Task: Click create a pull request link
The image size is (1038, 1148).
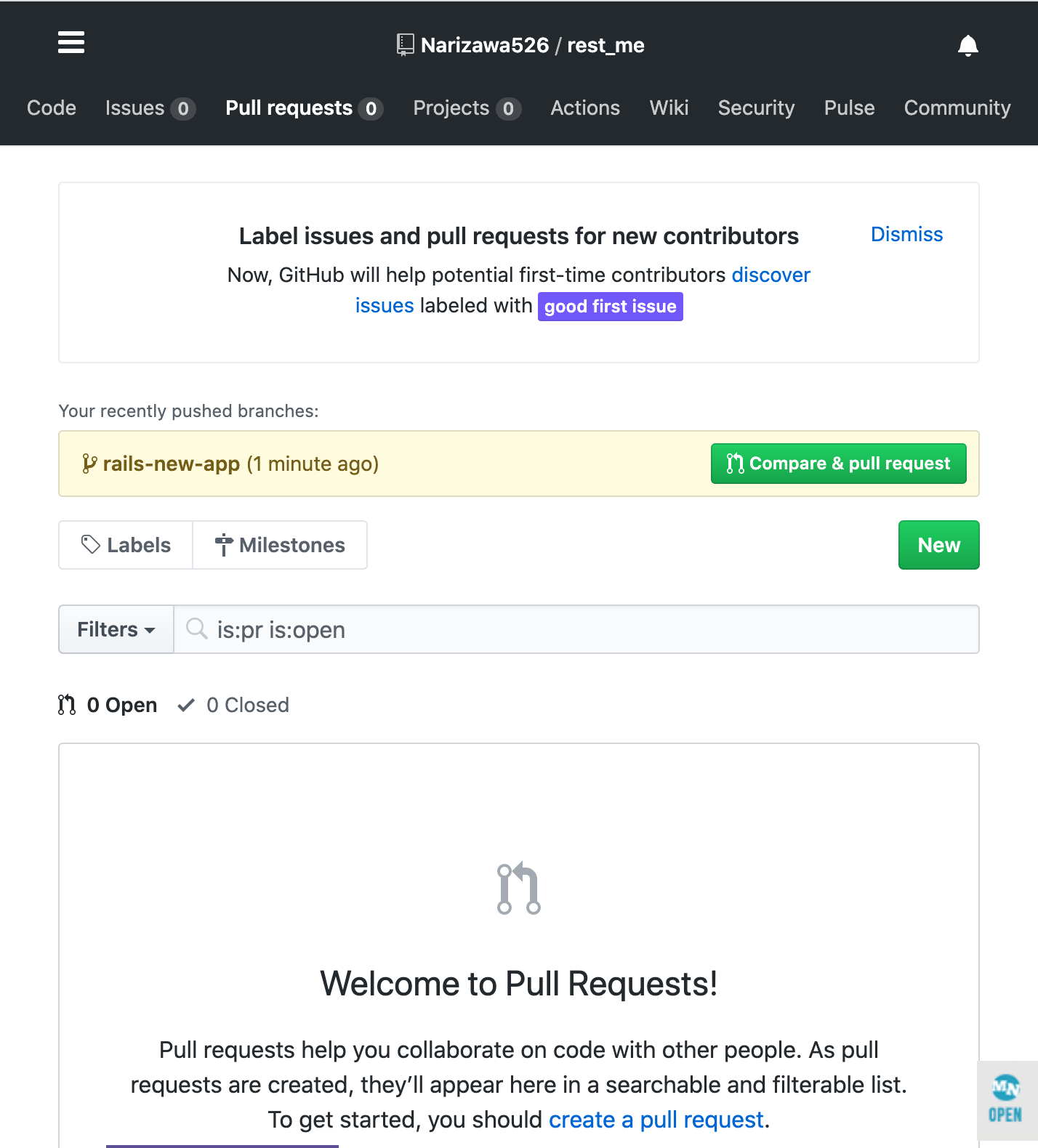Action: pyautogui.click(x=656, y=1120)
